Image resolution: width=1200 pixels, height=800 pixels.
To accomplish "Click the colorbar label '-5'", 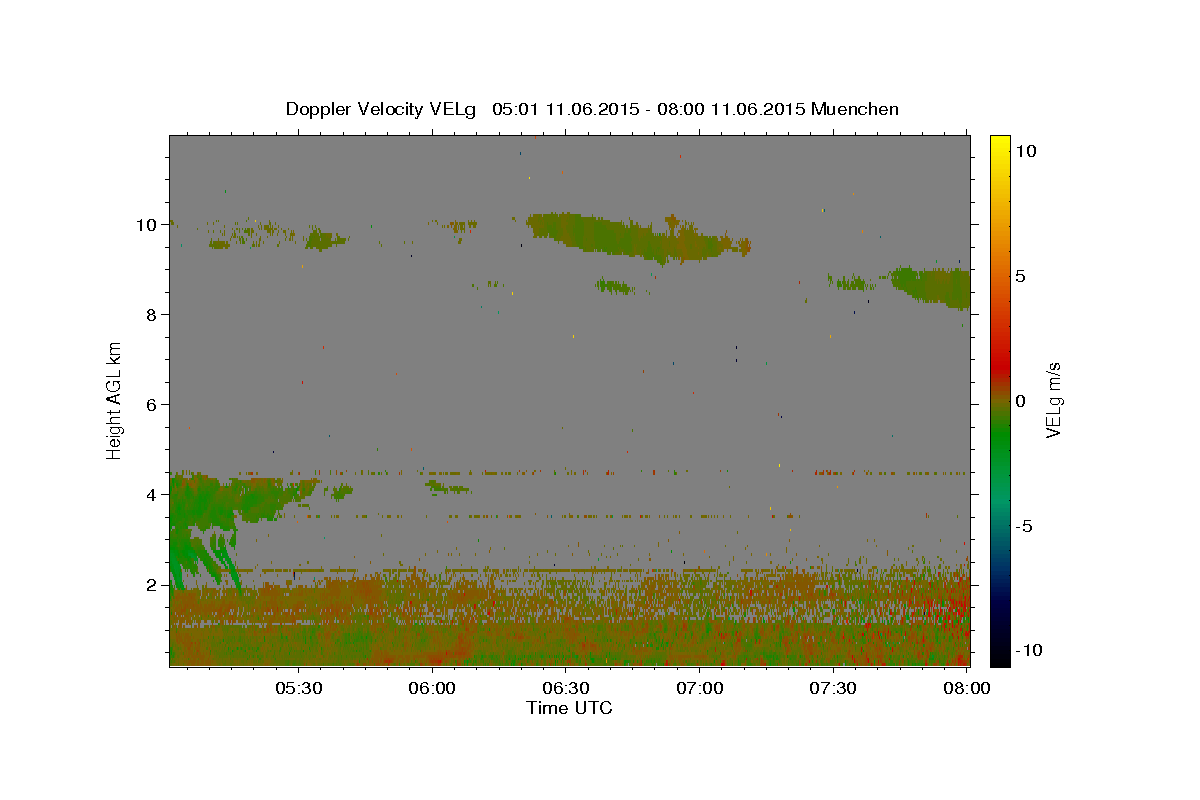I will click(x=1024, y=526).
